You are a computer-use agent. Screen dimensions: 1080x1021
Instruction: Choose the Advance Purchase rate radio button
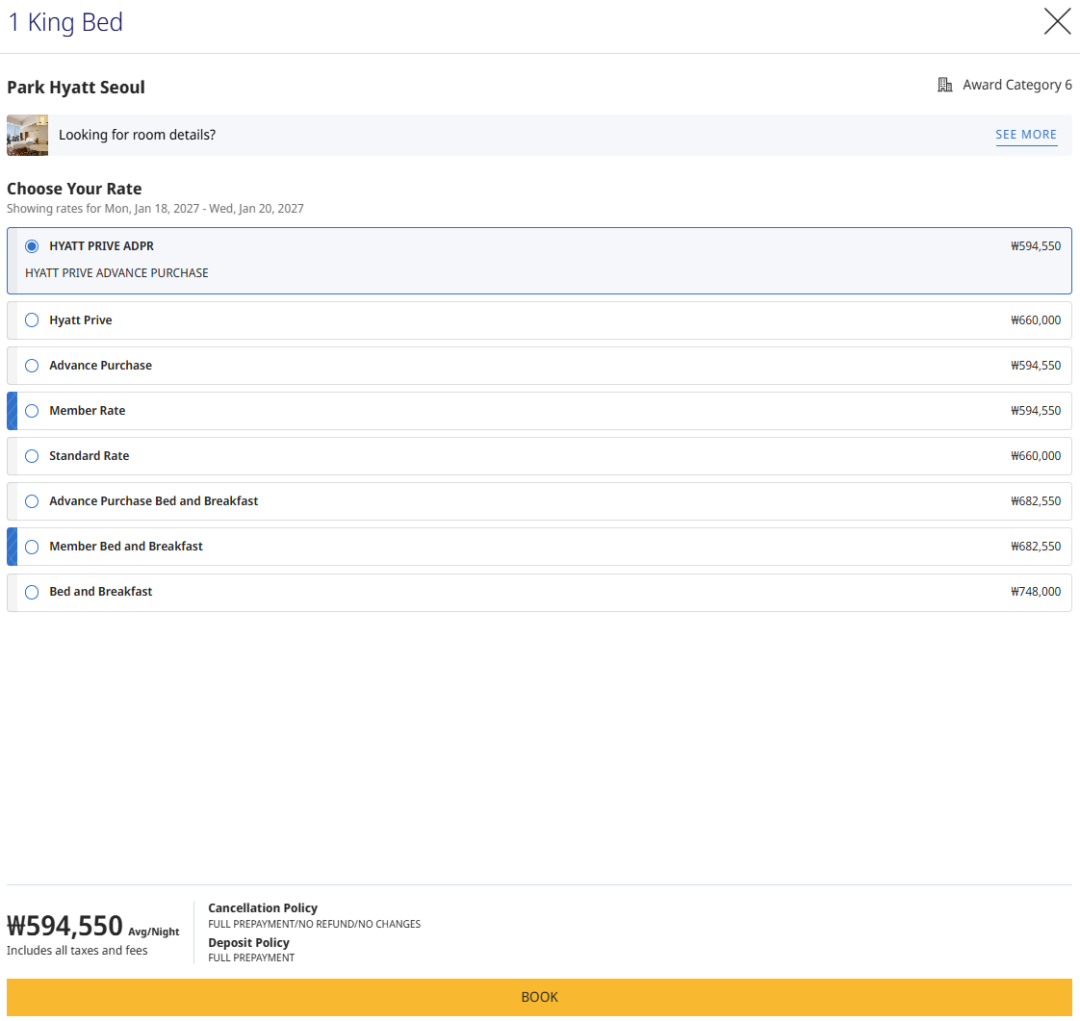(x=32, y=366)
